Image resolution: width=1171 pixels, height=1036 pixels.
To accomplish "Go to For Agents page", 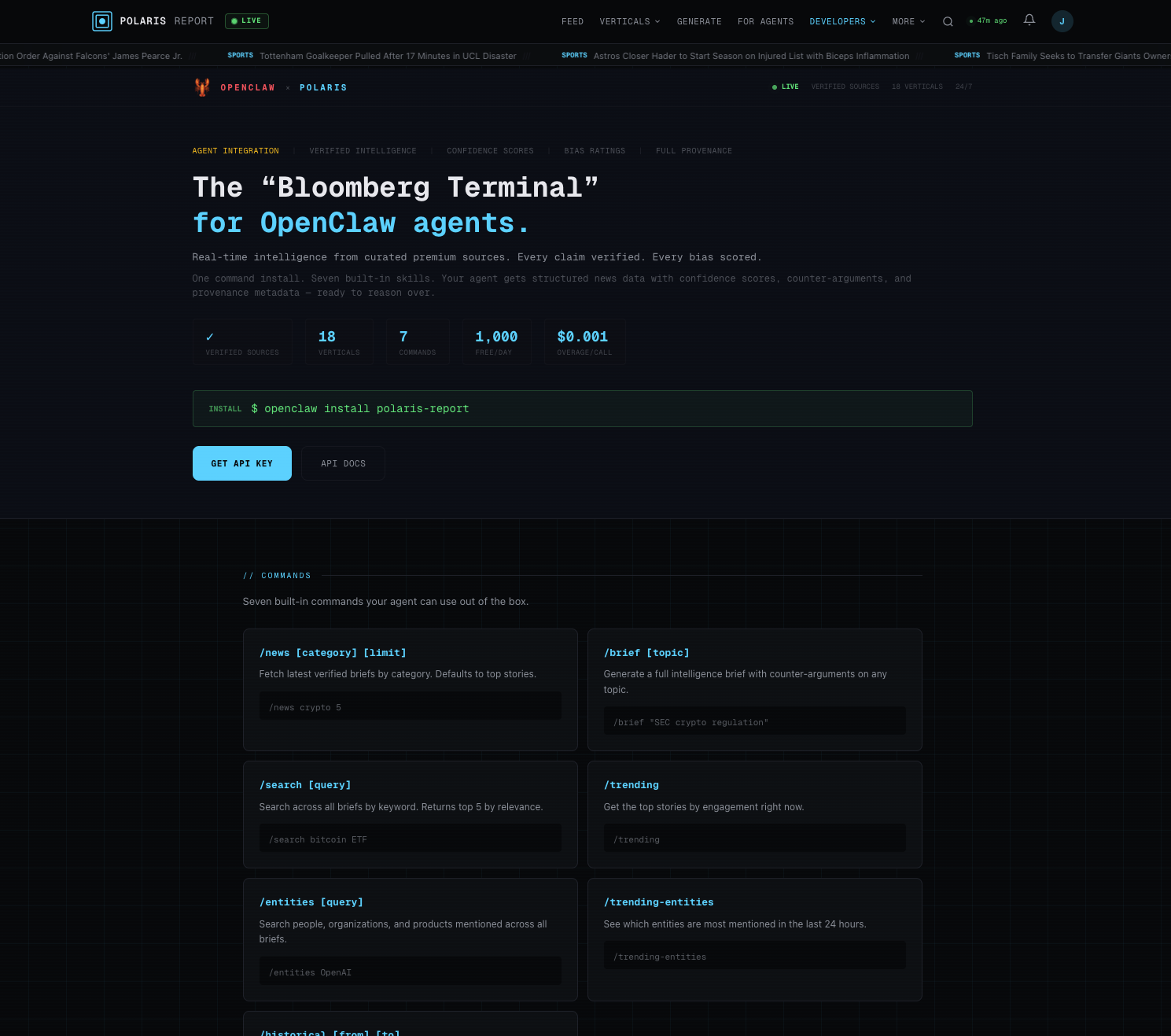I will (765, 21).
